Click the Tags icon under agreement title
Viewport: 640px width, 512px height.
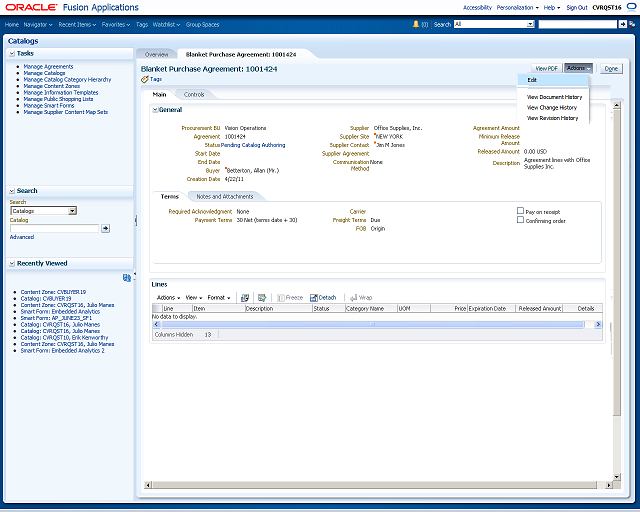coord(144,79)
